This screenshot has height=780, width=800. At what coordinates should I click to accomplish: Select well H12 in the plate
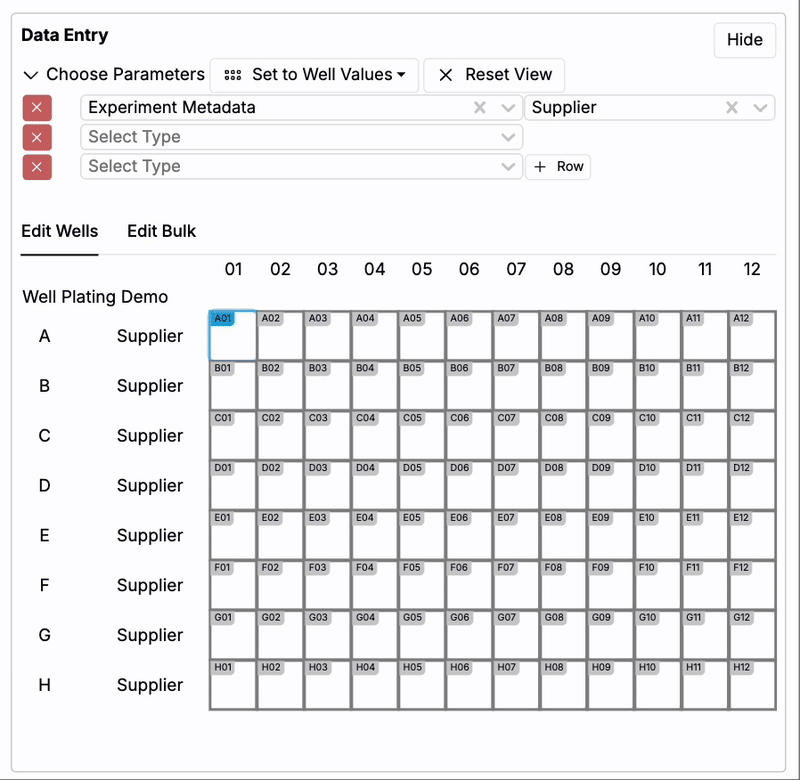click(752, 685)
